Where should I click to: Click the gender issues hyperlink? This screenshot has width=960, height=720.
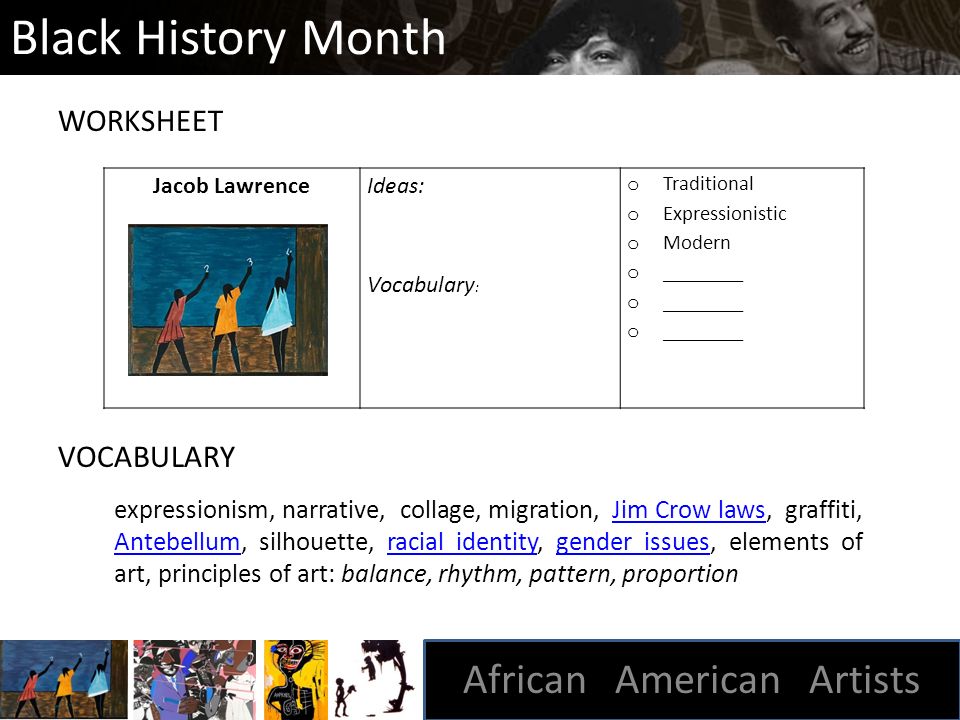tap(632, 542)
